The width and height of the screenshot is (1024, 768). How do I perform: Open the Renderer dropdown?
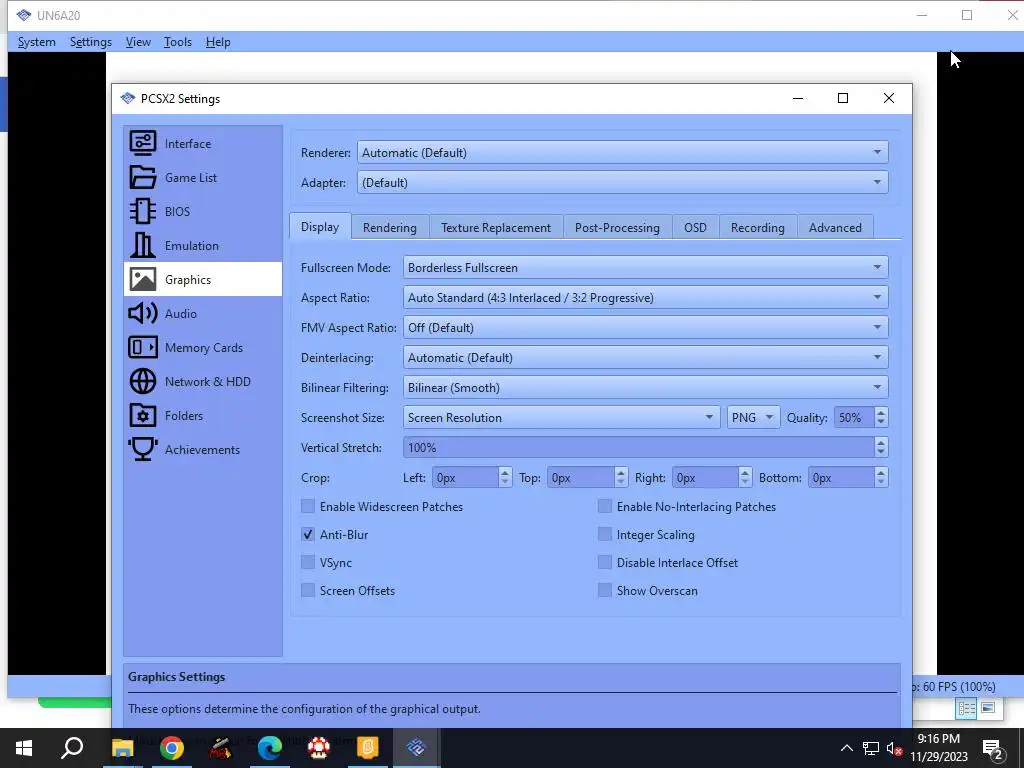(622, 152)
